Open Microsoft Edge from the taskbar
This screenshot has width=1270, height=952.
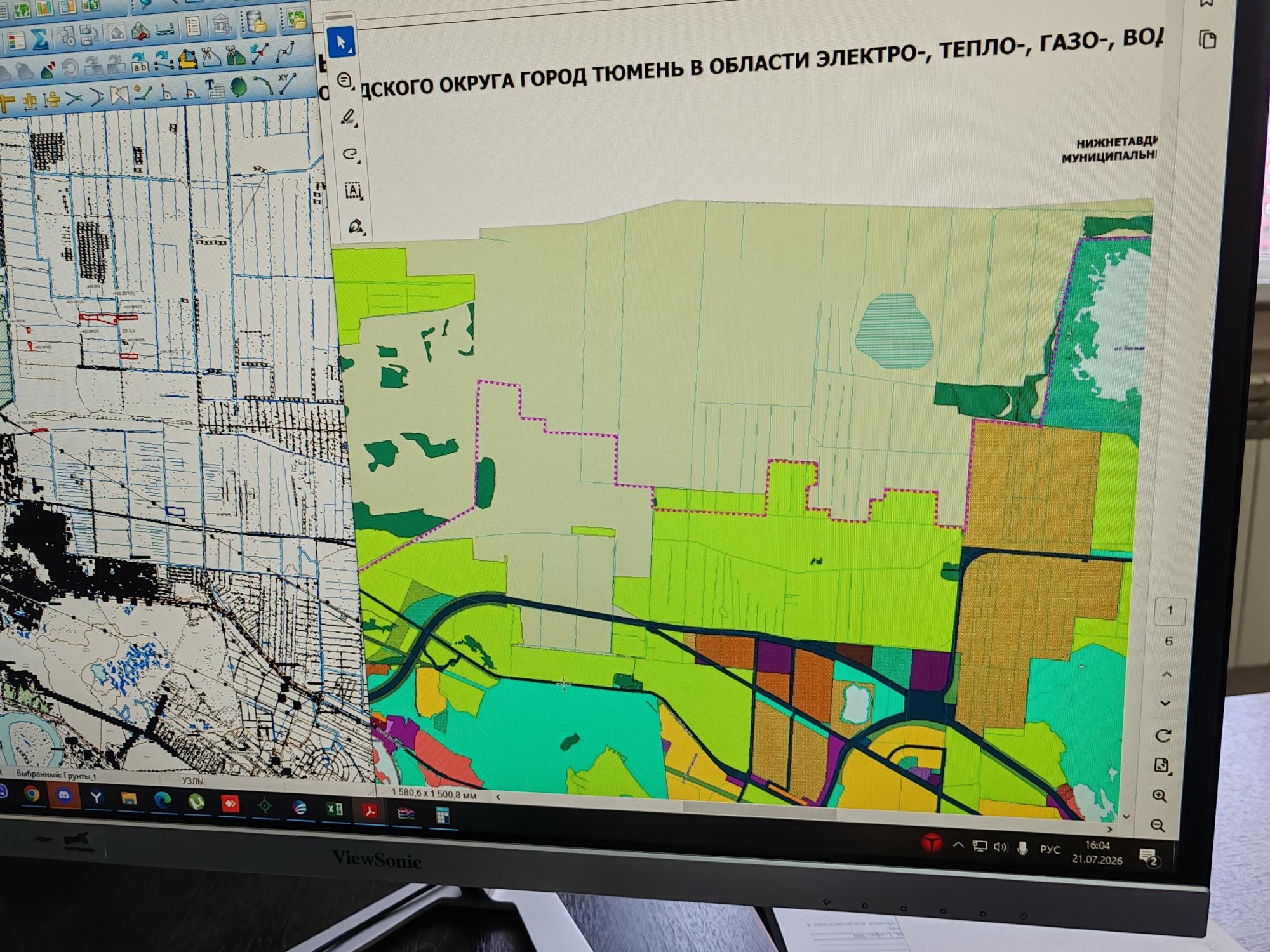point(163,800)
